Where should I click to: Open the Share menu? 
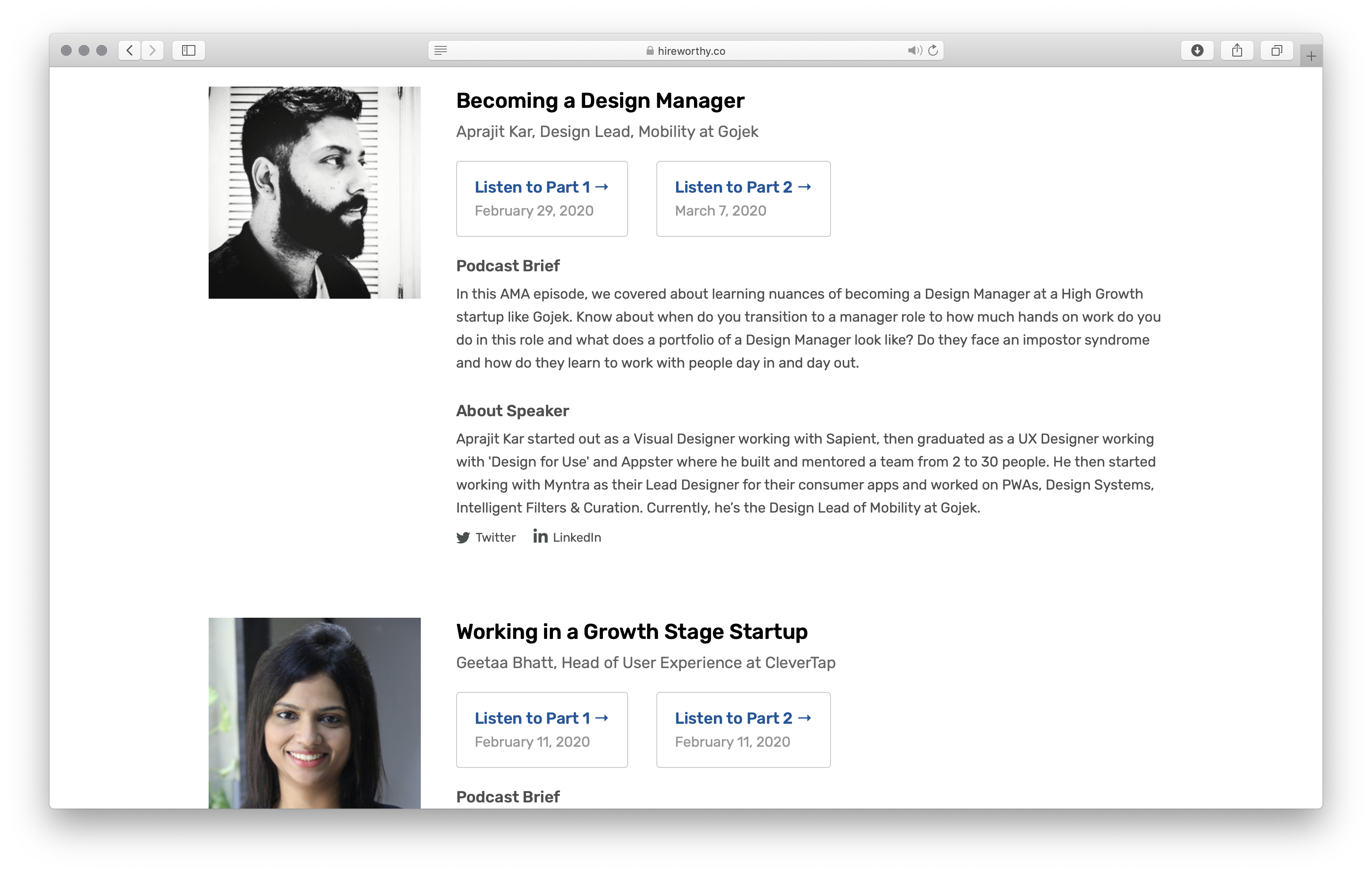[1237, 51]
